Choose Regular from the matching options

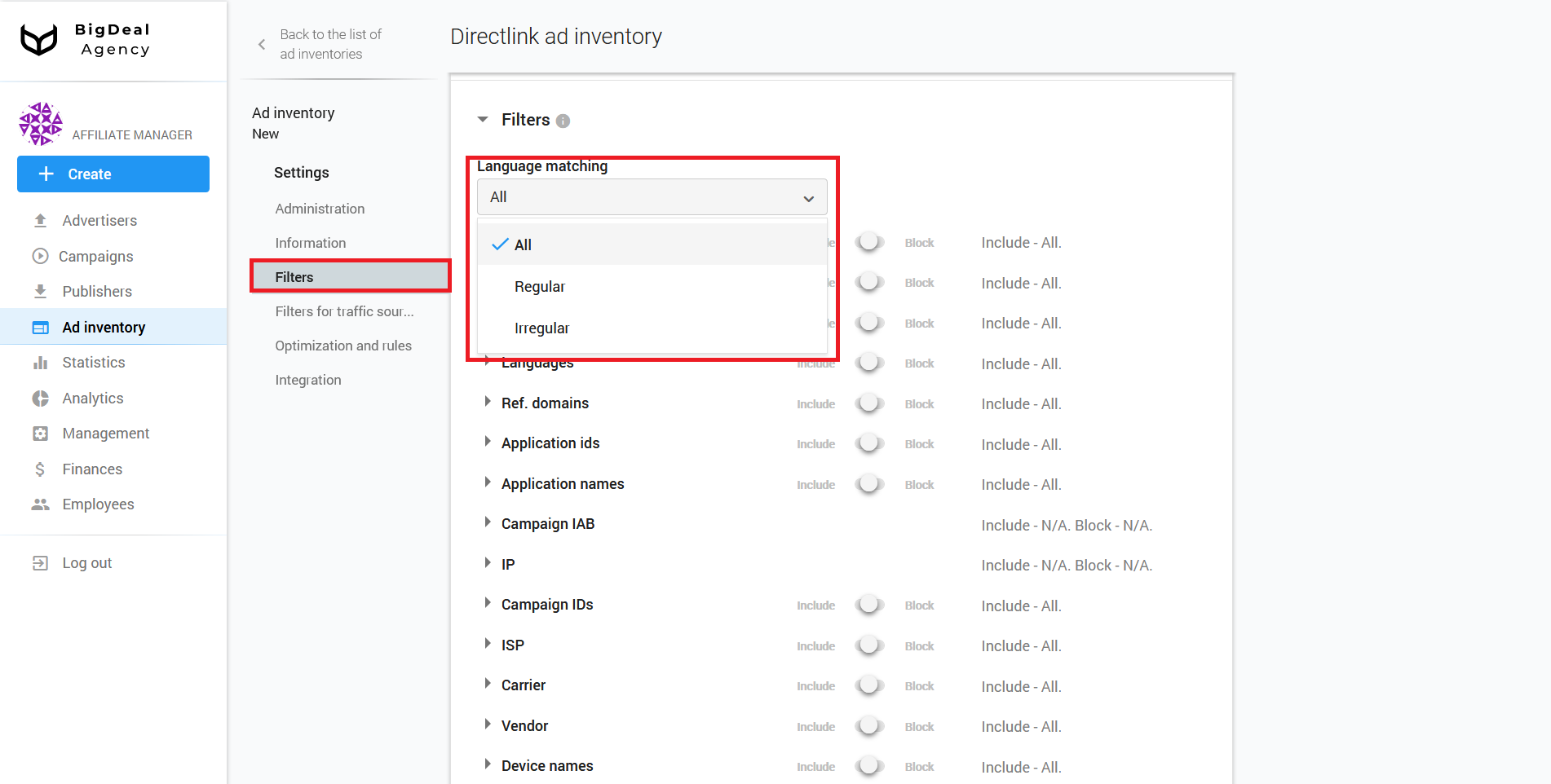pyautogui.click(x=539, y=286)
